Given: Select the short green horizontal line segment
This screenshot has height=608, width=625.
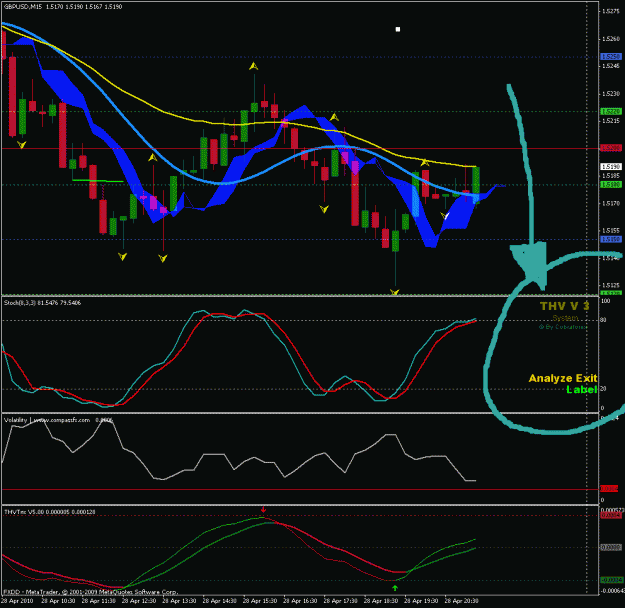Looking at the screenshot, I should [98, 181].
